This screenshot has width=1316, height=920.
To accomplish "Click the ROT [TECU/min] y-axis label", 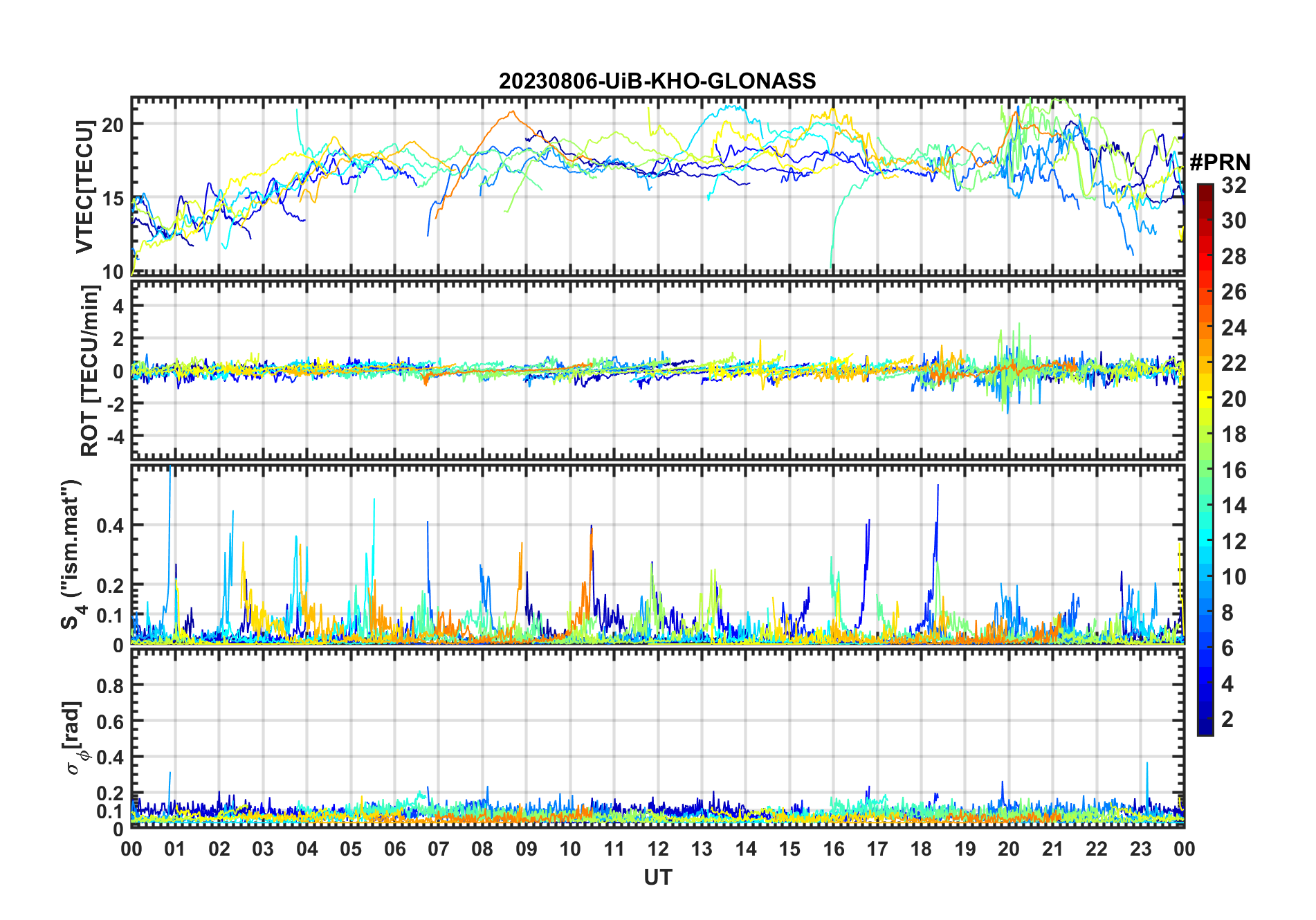I will pos(89,371).
